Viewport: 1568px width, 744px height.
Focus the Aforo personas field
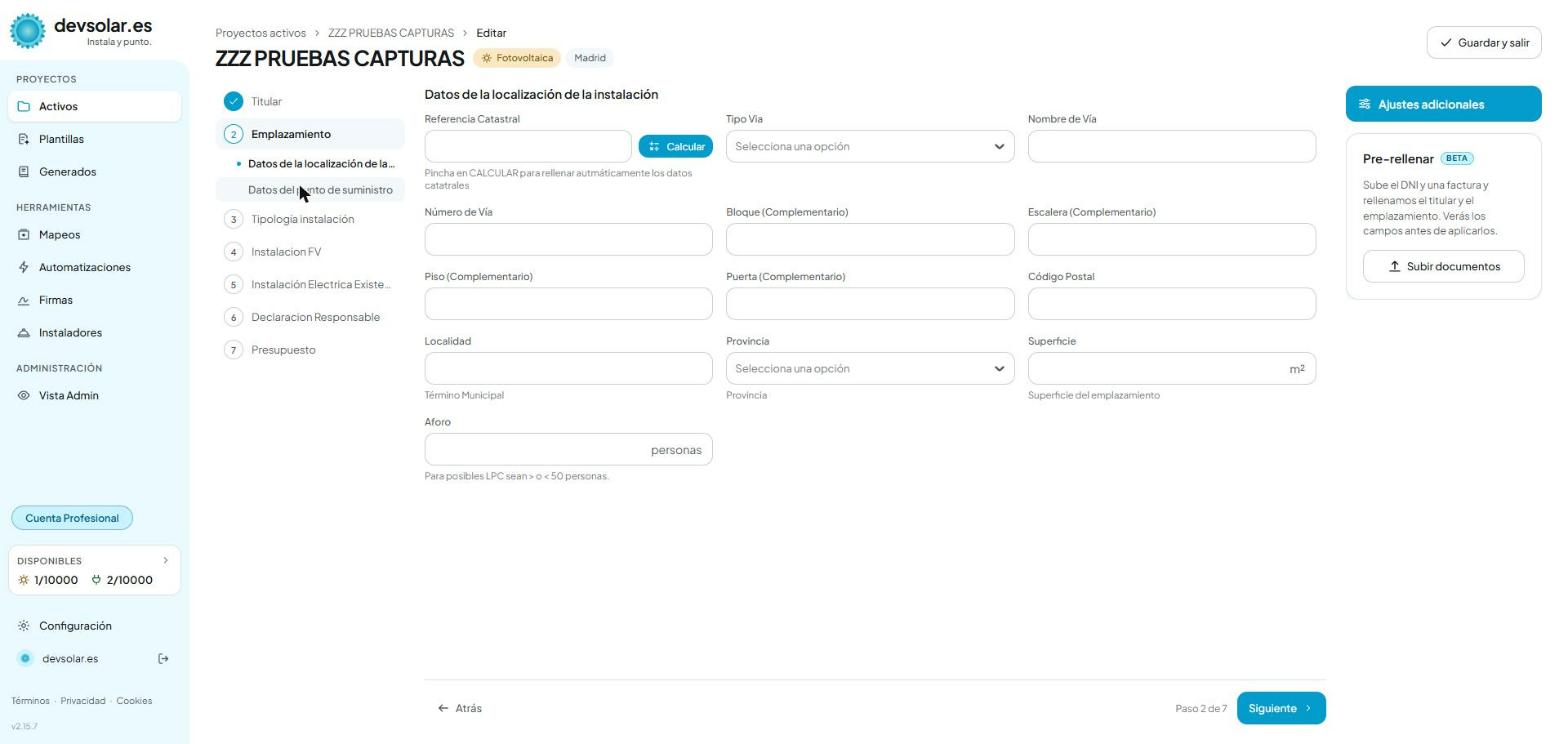(569, 450)
